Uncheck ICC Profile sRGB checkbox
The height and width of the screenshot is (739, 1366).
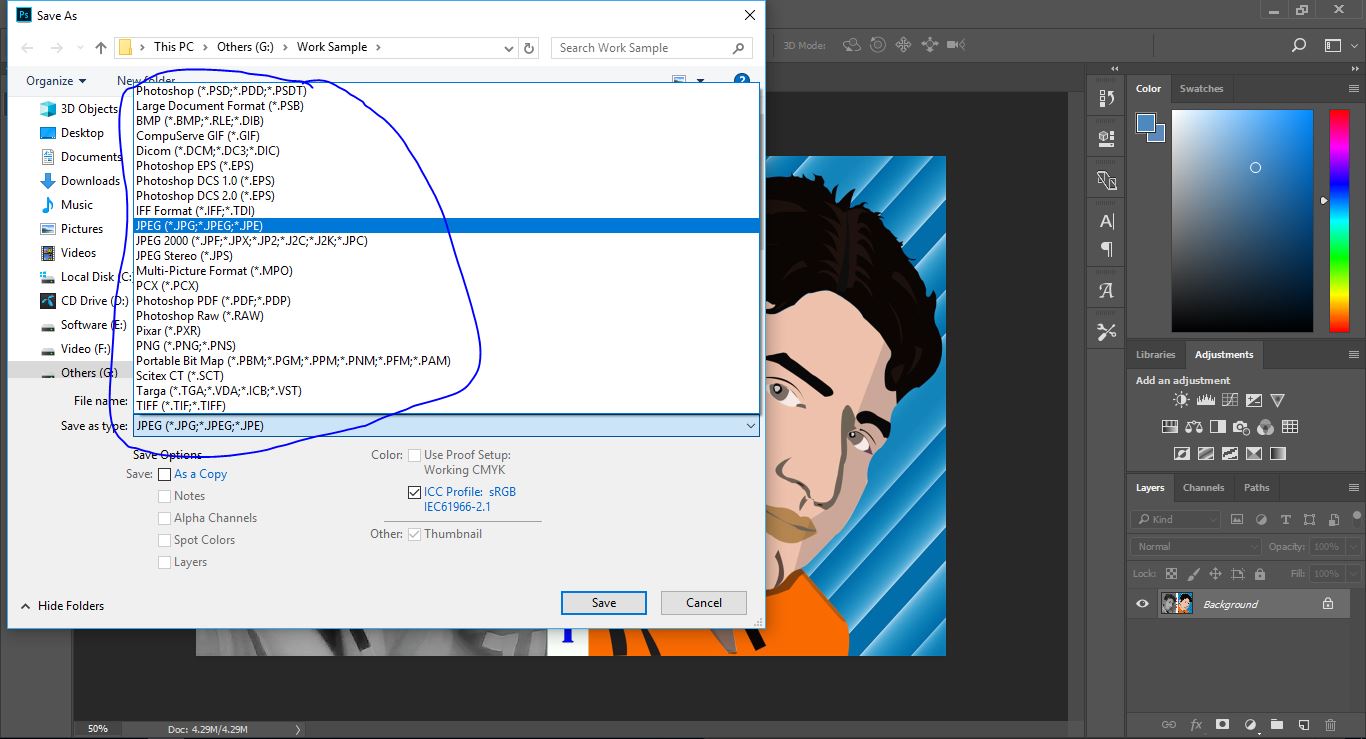point(414,492)
